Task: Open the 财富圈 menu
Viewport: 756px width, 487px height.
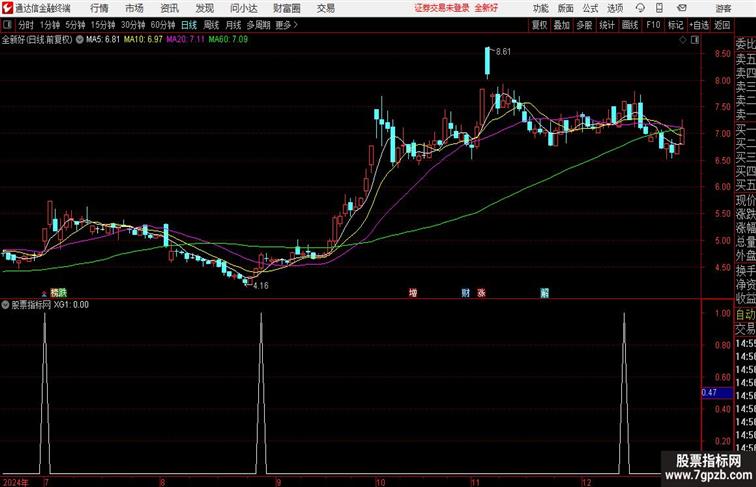Action: [286, 8]
